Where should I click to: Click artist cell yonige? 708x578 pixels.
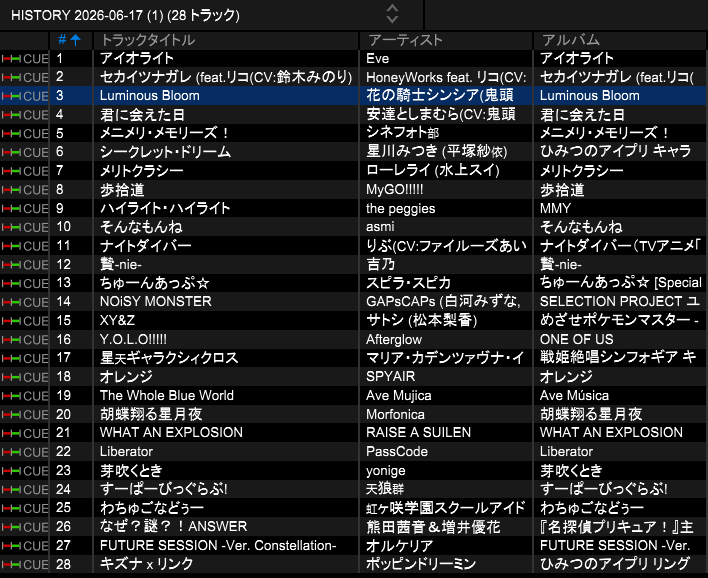386,471
